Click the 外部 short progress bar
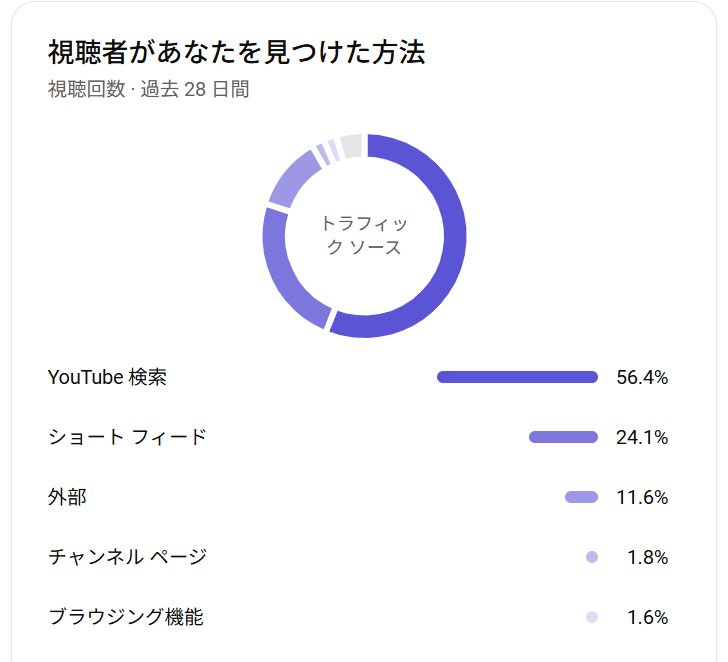728x662 pixels. click(x=581, y=497)
